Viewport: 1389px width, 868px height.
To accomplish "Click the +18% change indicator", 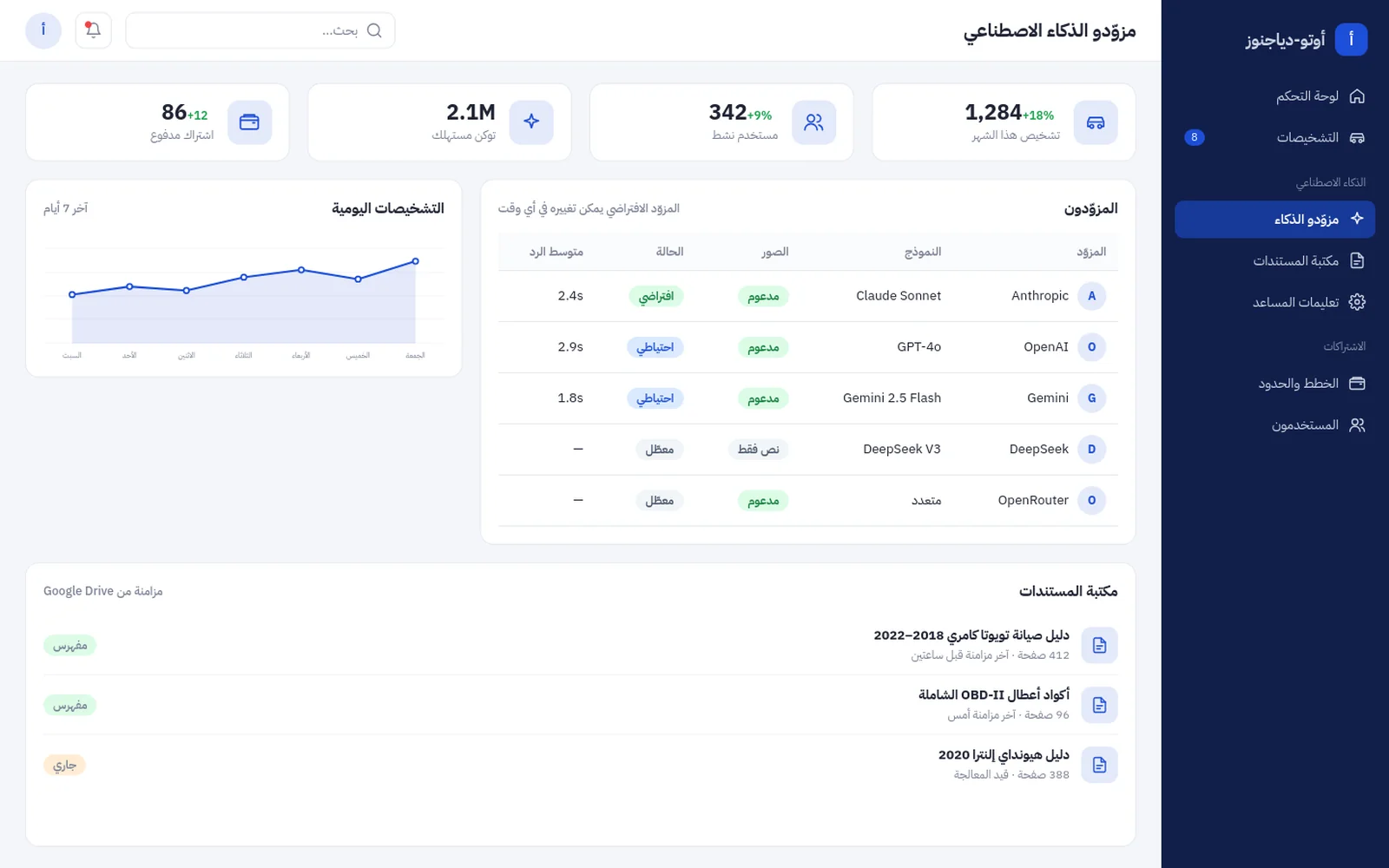I will [x=1038, y=115].
